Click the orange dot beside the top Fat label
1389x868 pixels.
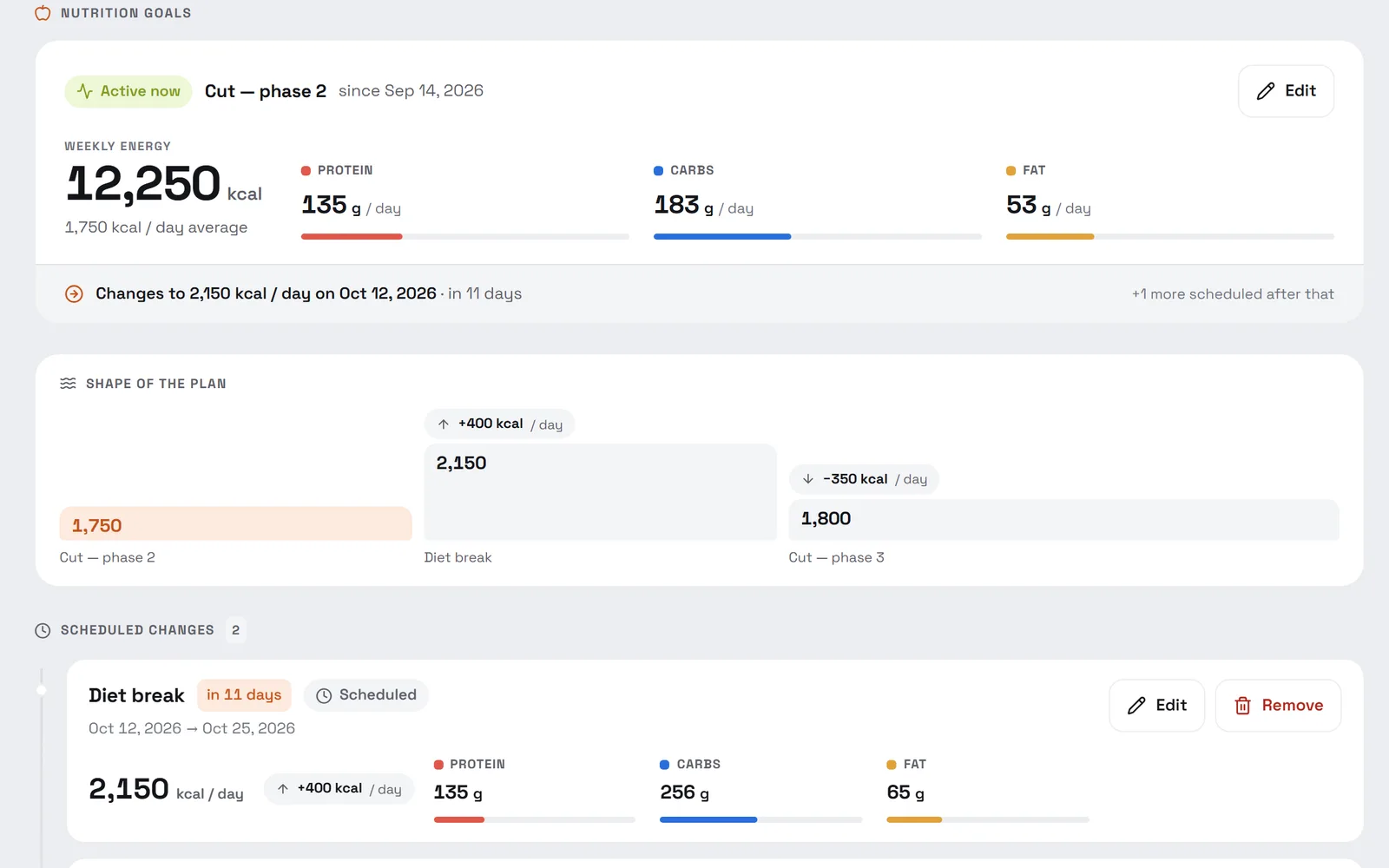coord(1010,171)
